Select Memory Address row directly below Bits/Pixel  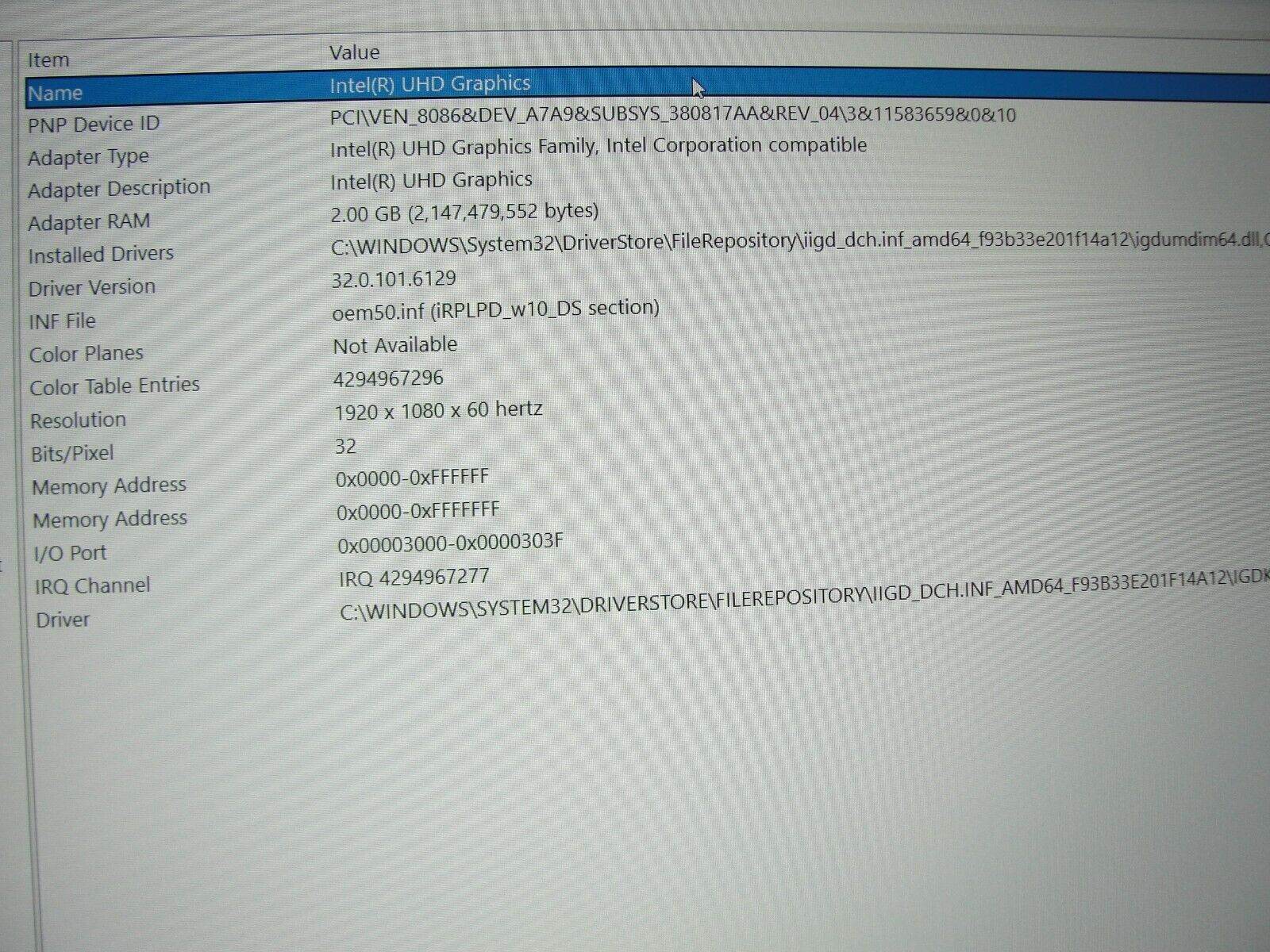109,486
